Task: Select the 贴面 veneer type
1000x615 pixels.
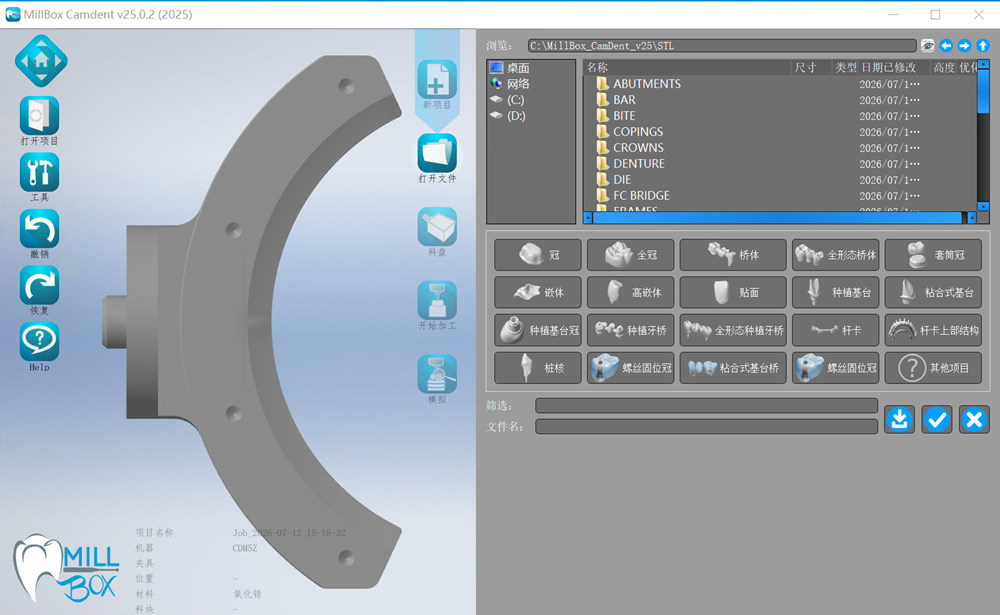Action: pos(733,292)
